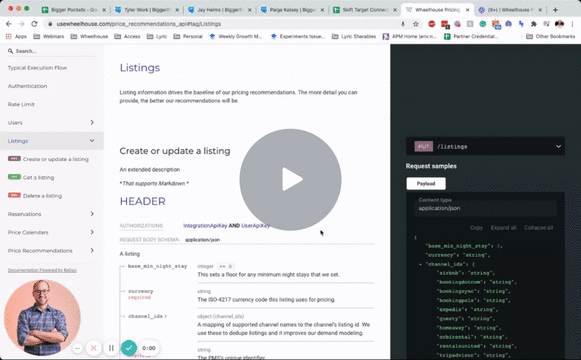Open Authentication section

click(27, 86)
